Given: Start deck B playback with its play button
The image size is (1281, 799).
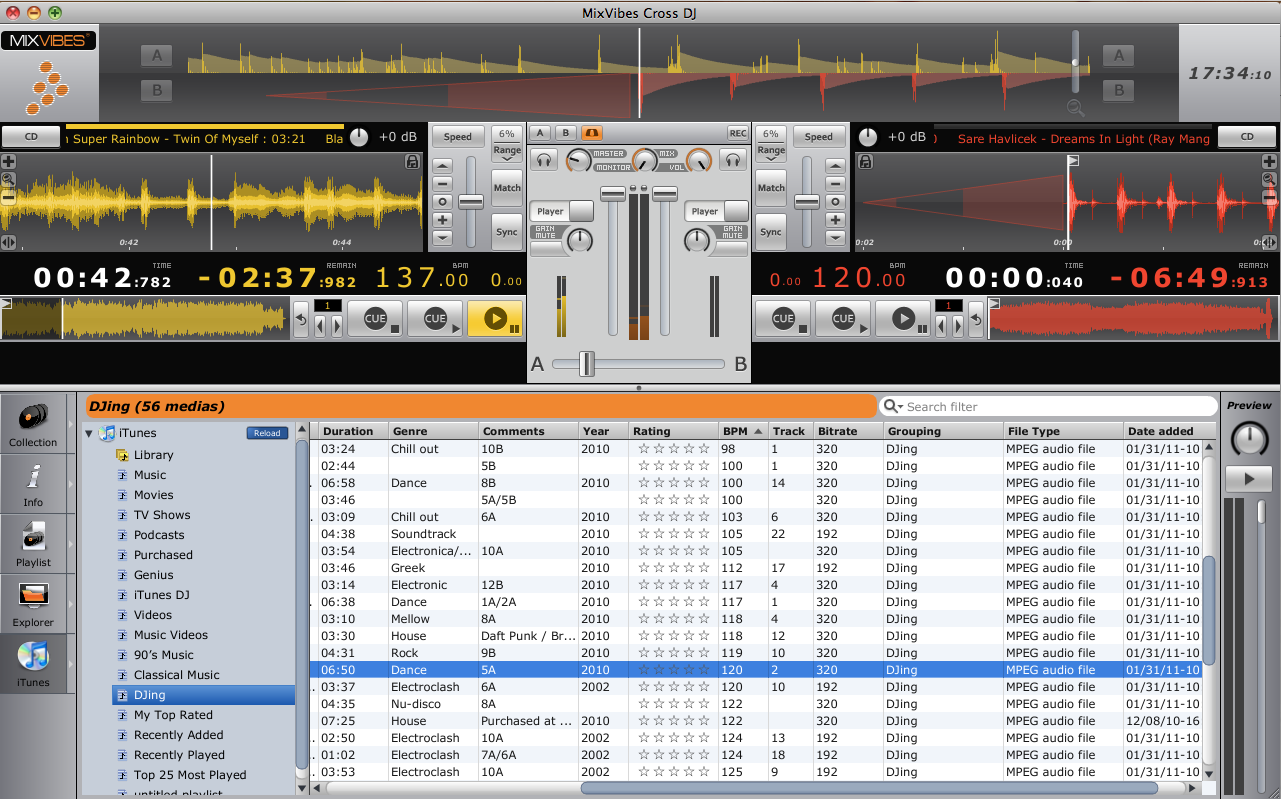Looking at the screenshot, I should pos(903,319).
